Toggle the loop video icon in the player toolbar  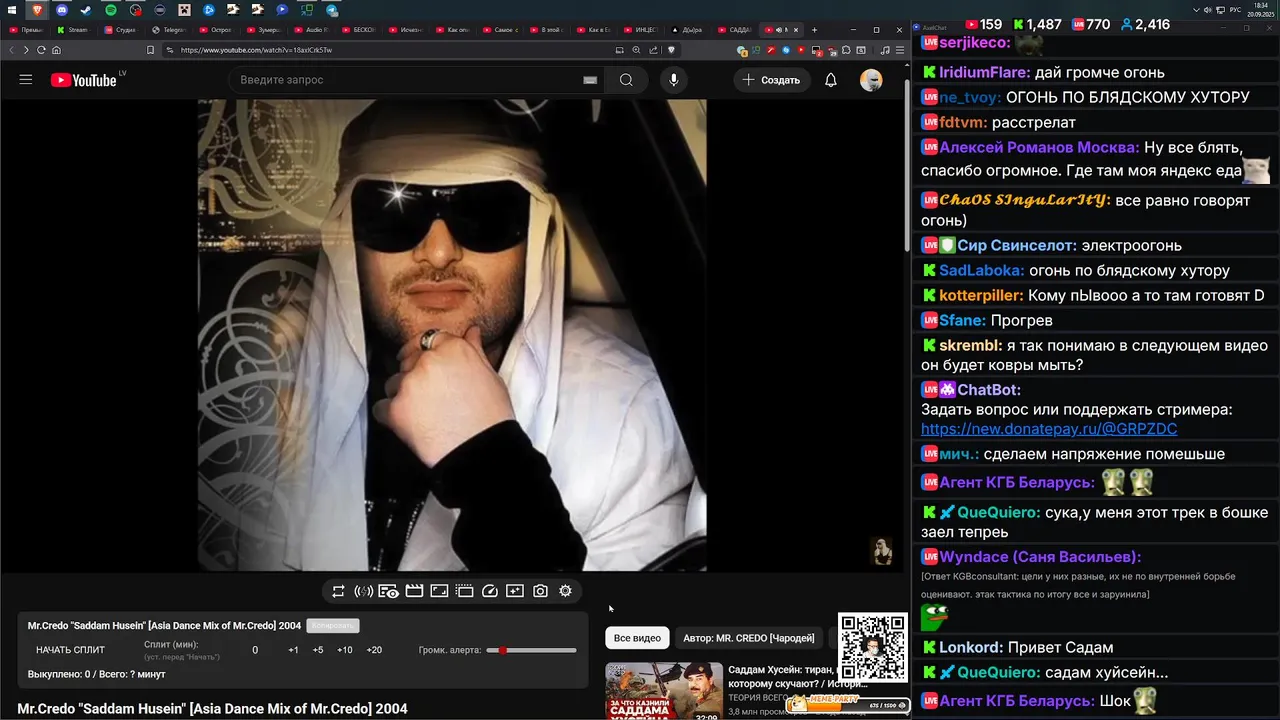(x=338, y=591)
